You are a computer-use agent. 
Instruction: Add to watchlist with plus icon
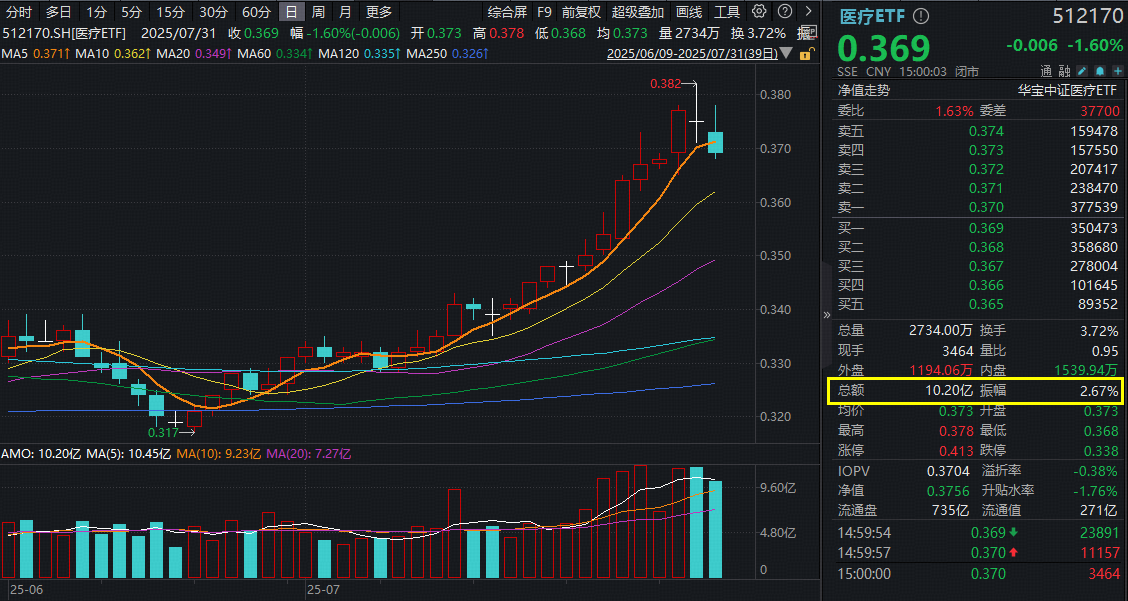point(1116,72)
